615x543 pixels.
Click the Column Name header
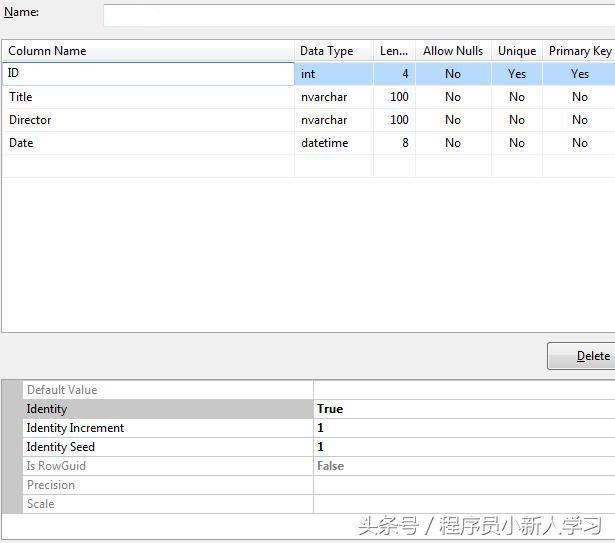[x=148, y=51]
